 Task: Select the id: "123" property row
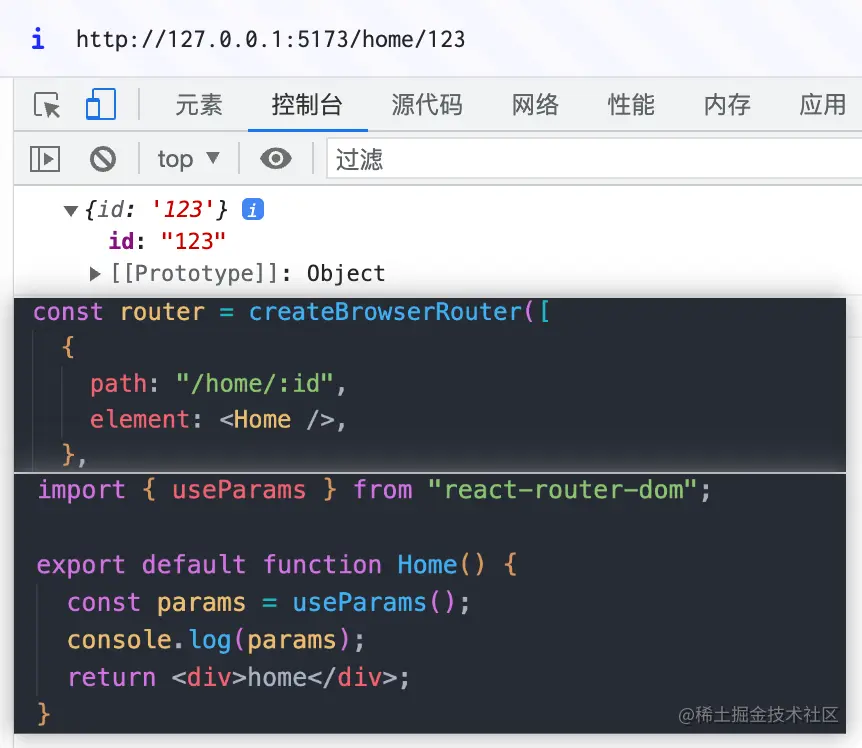167,241
